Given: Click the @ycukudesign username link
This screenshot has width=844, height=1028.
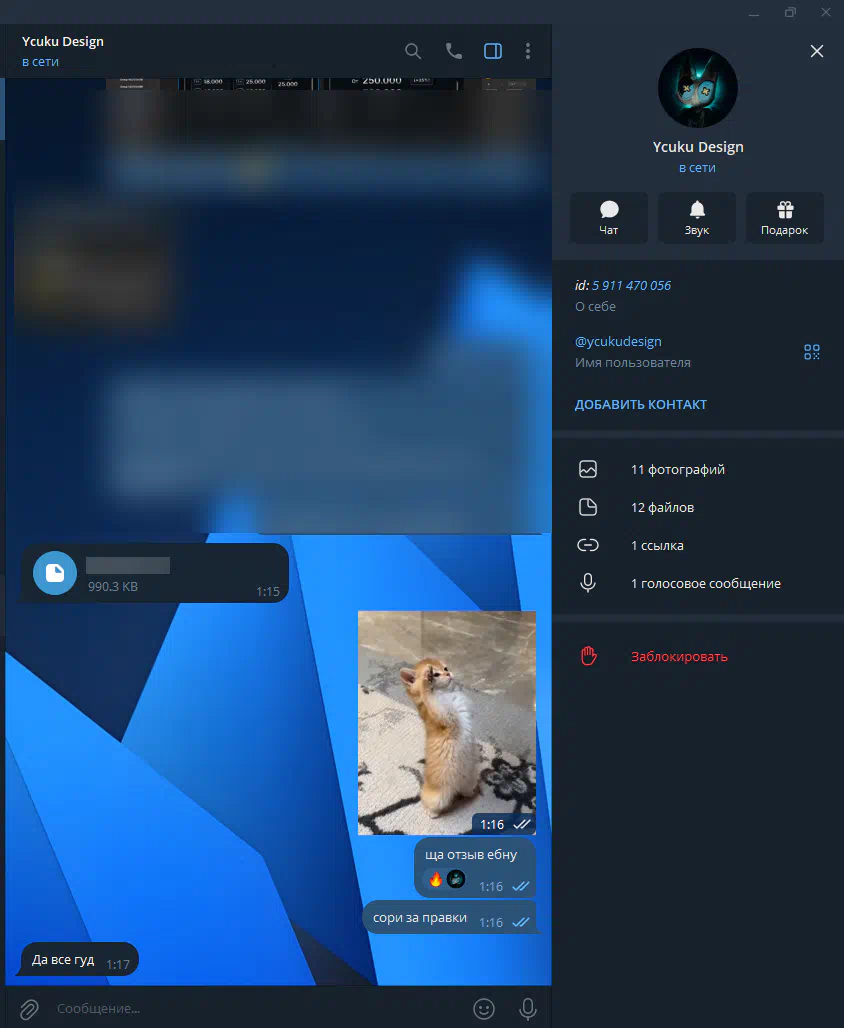Looking at the screenshot, I should (x=618, y=342).
